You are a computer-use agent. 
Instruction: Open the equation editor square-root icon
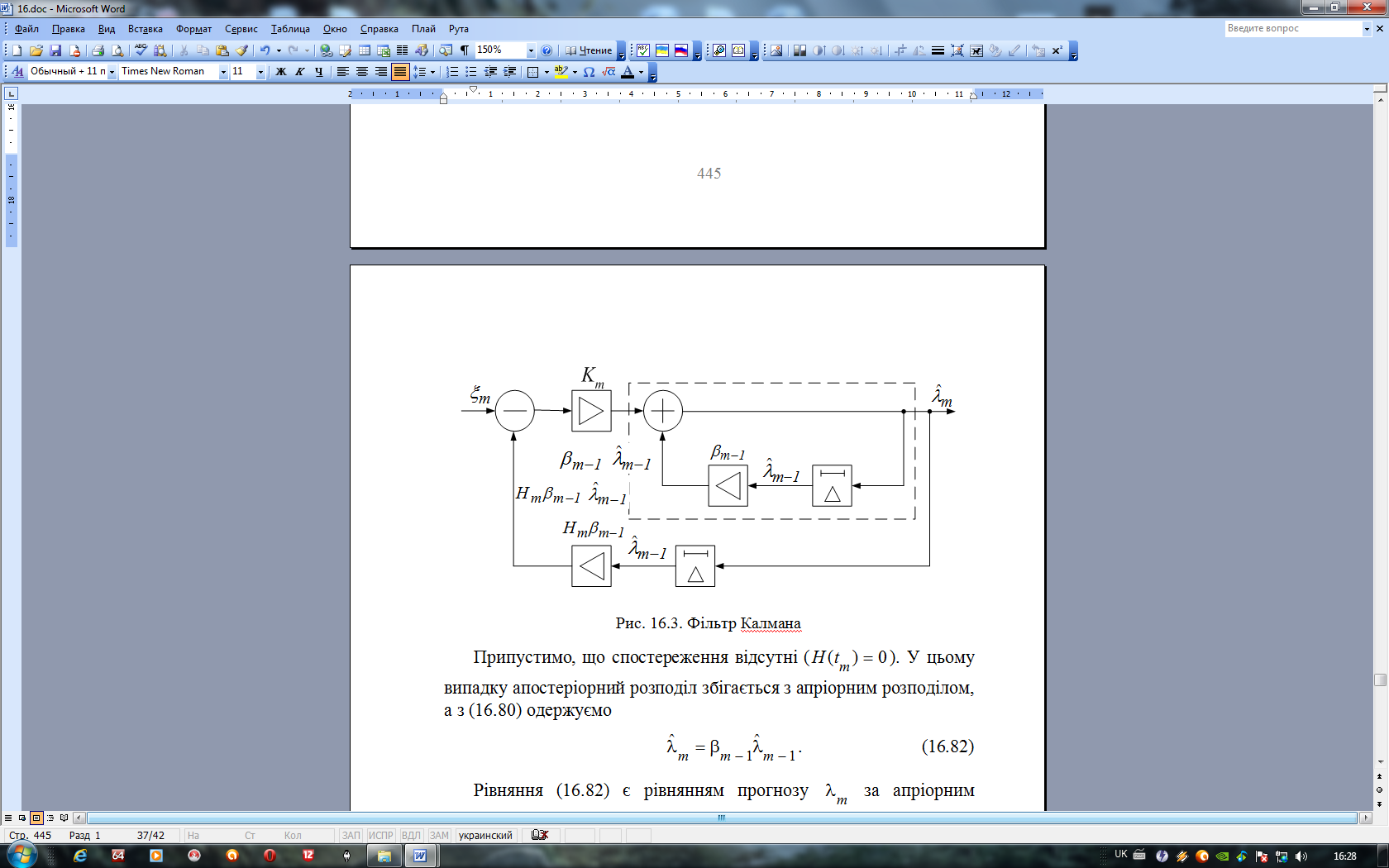click(609, 72)
